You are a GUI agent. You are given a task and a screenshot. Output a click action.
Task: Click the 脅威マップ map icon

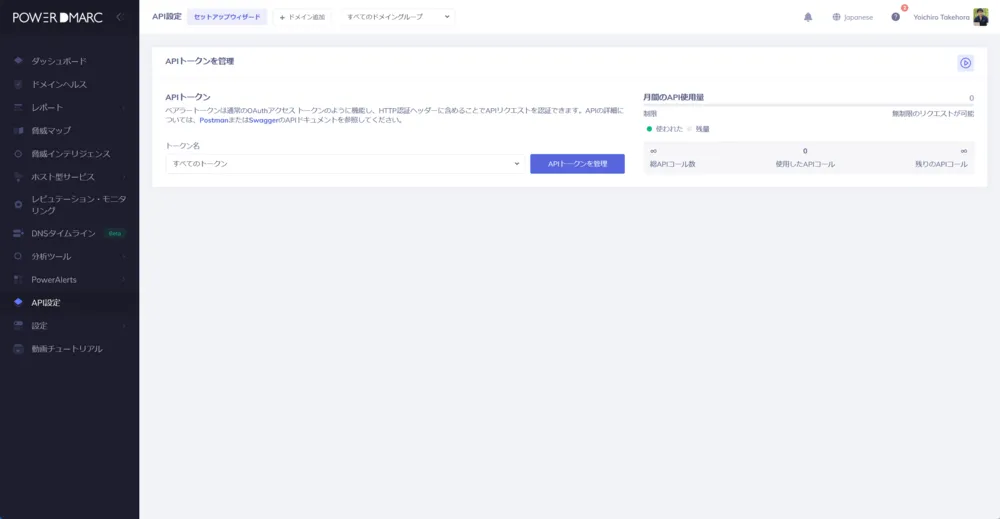pyautogui.click(x=18, y=130)
